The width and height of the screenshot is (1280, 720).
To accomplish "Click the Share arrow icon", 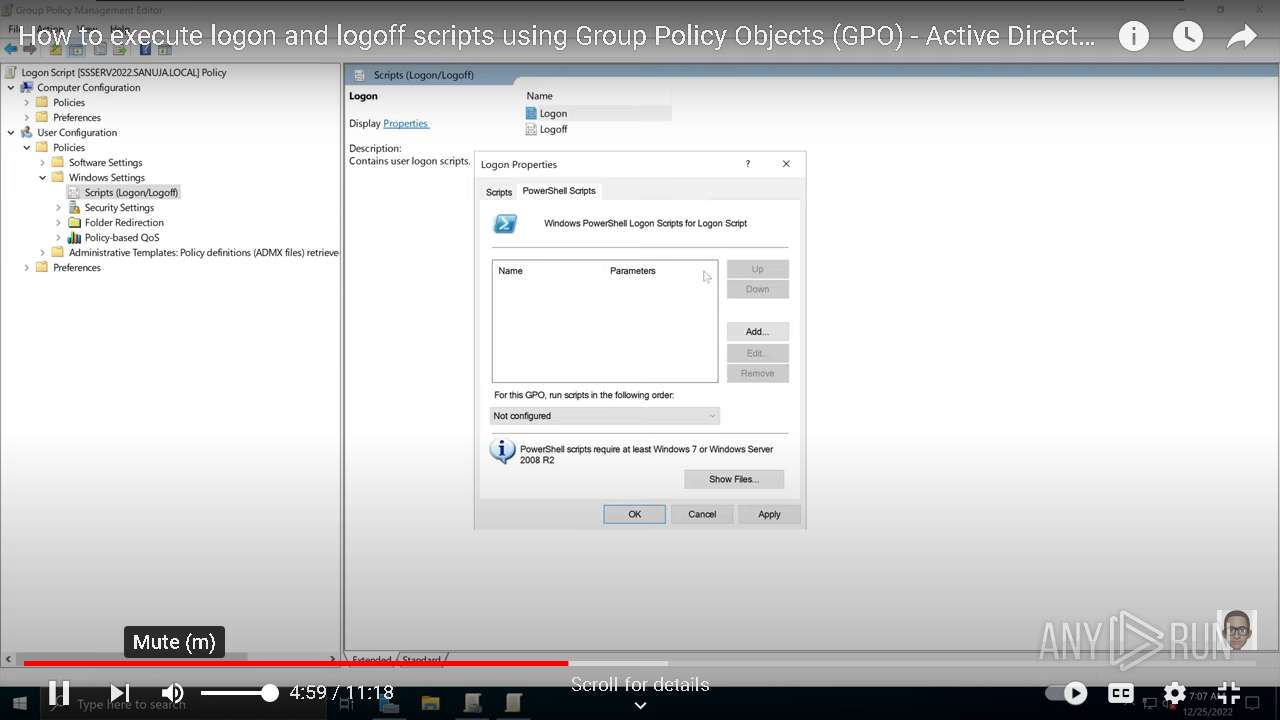I will point(1241,37).
